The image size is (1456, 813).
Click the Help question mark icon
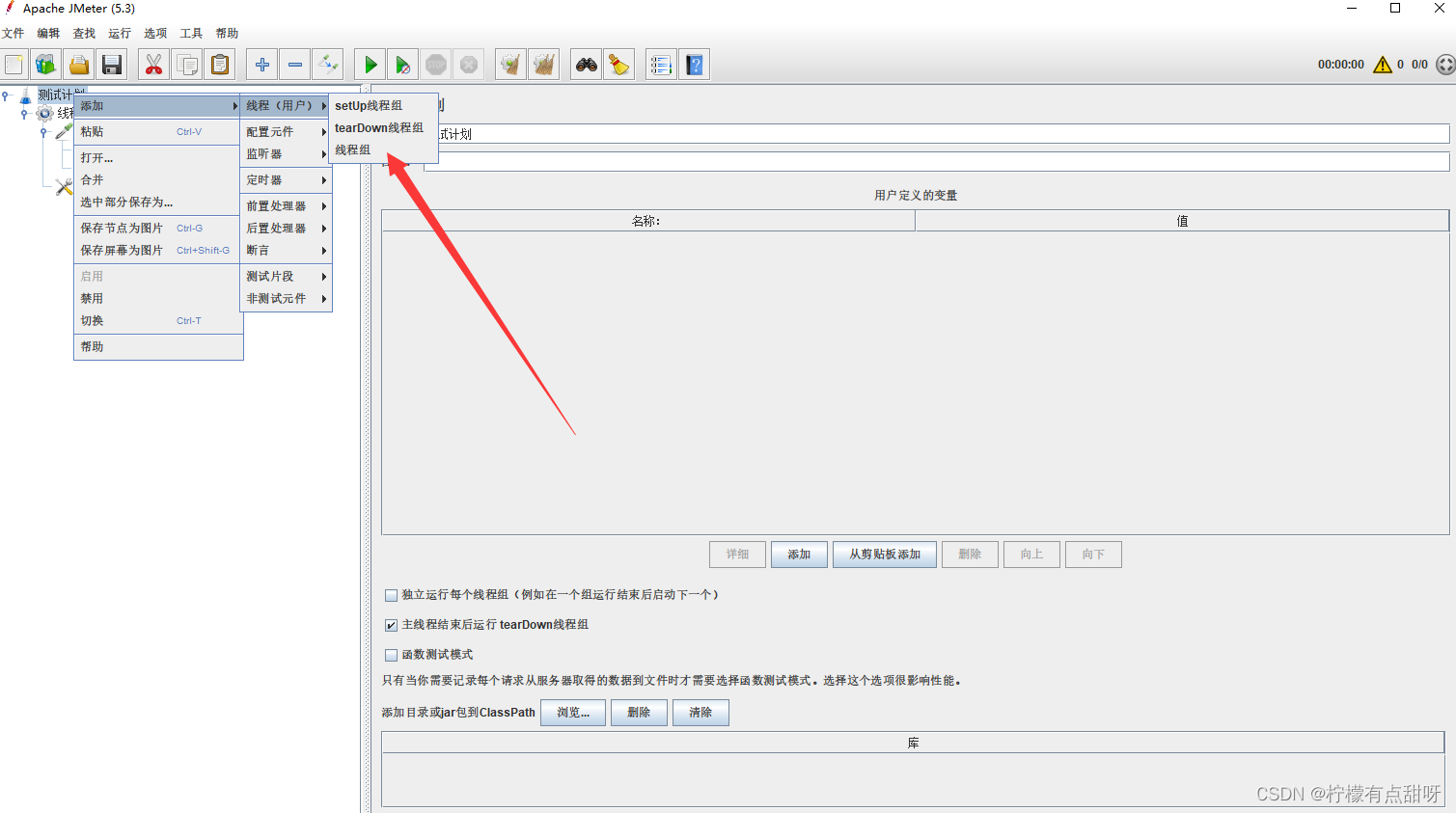(x=695, y=65)
